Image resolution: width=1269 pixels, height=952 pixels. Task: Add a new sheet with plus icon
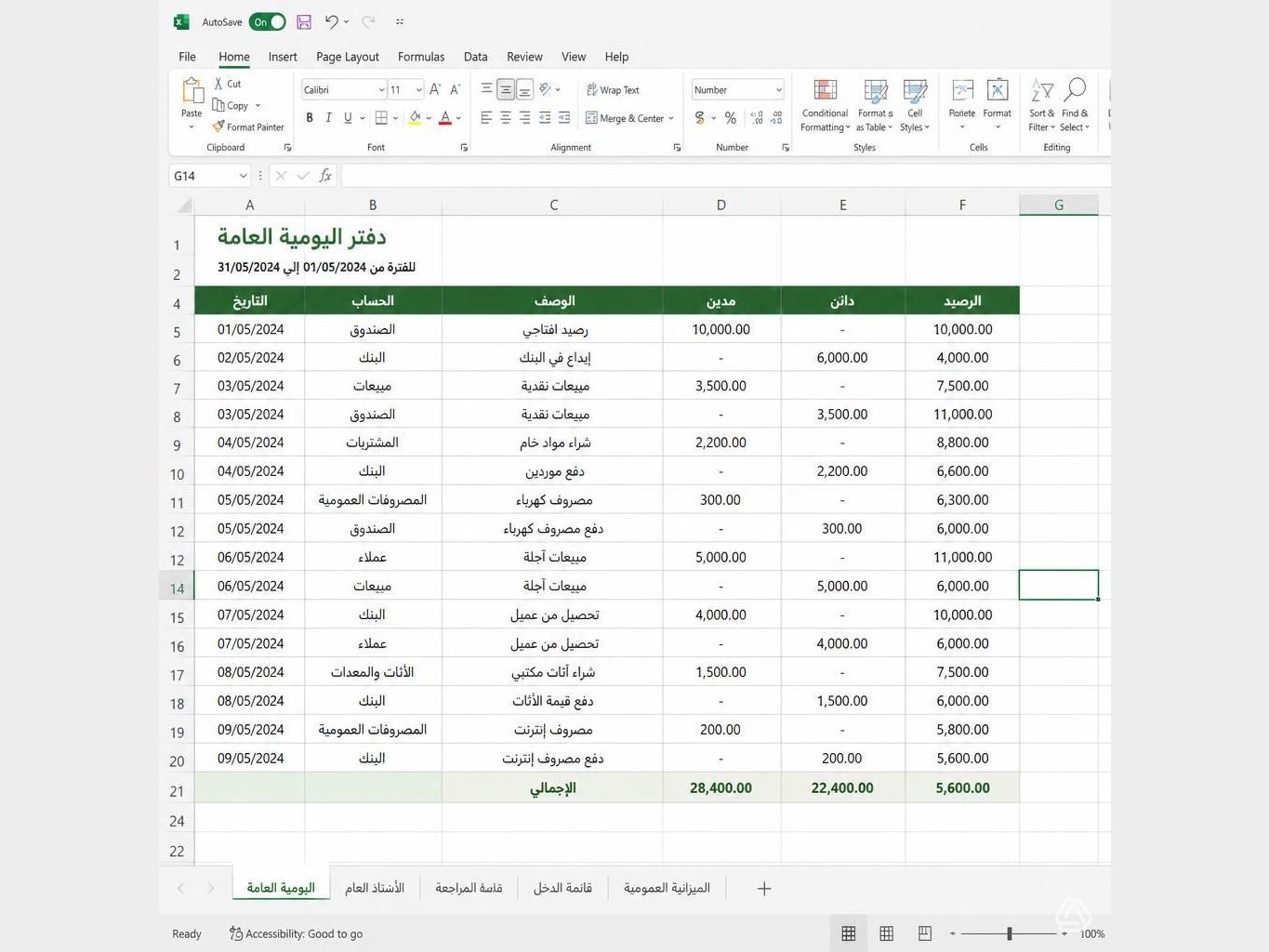click(x=764, y=889)
